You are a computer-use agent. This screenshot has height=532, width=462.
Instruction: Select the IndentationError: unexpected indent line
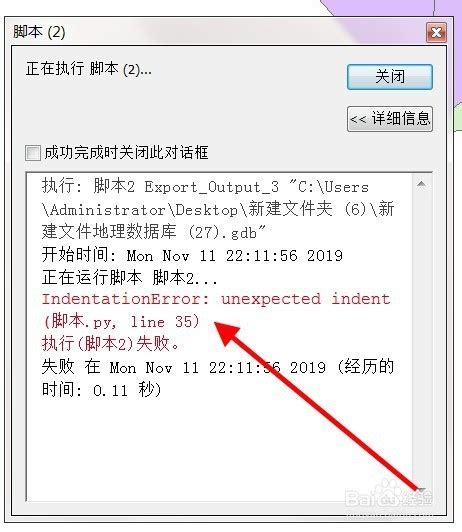point(216,299)
